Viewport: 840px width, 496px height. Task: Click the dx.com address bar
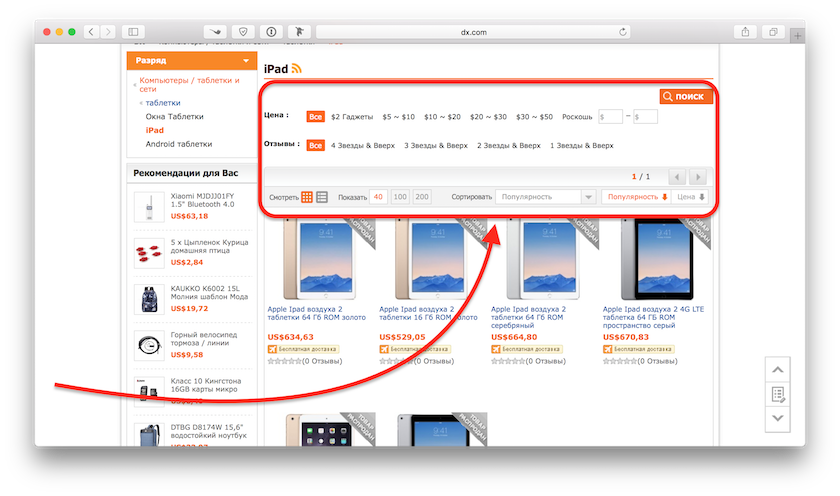point(473,32)
